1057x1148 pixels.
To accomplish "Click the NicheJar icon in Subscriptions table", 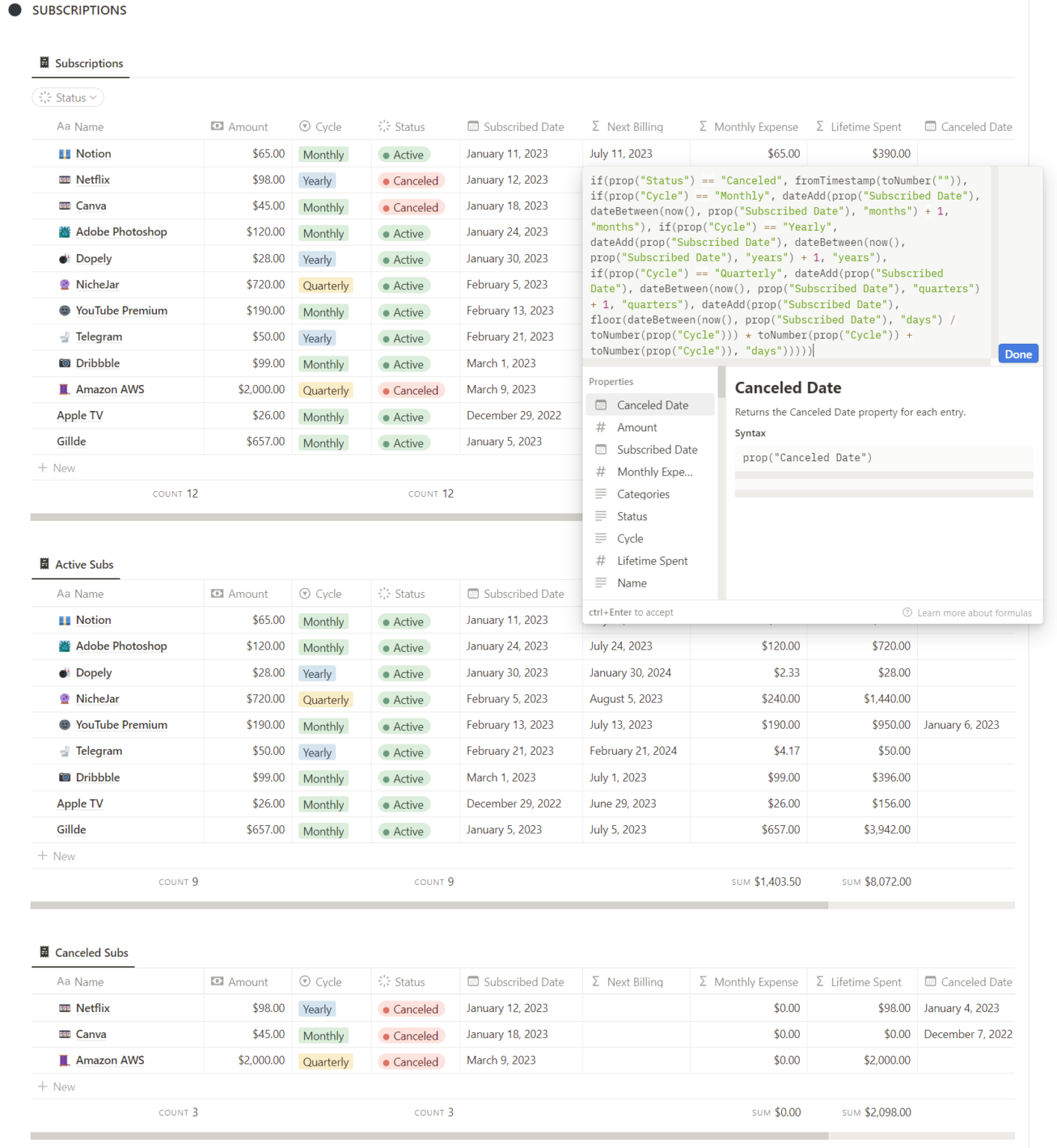I will click(x=65, y=285).
